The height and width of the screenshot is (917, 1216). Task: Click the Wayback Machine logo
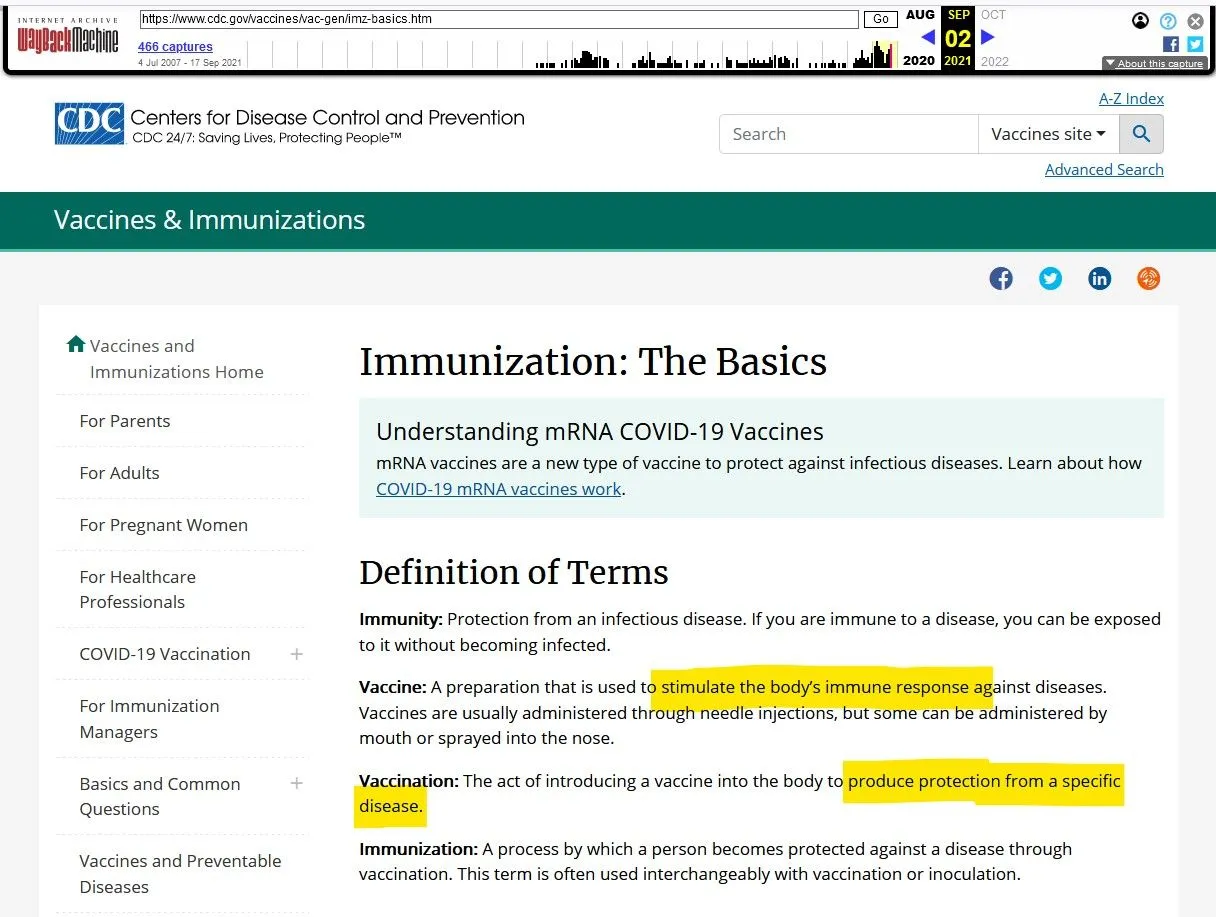[67, 35]
